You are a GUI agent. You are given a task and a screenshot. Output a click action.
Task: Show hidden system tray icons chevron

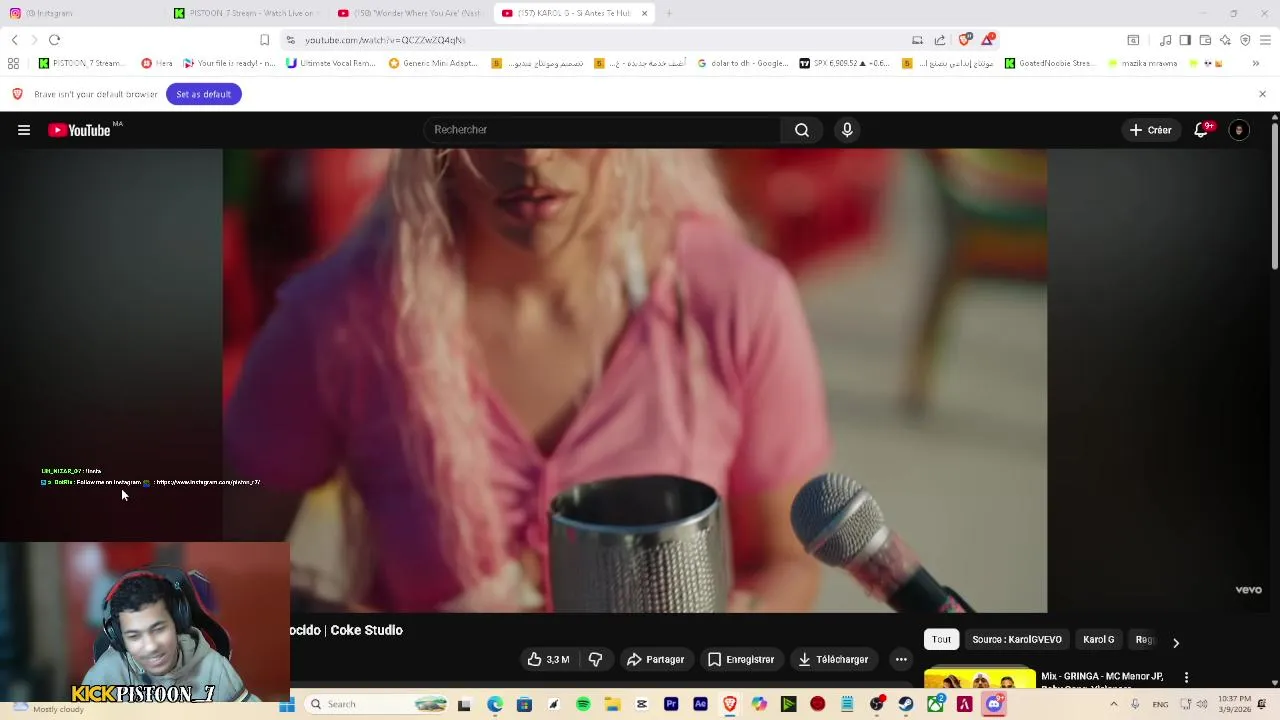tap(1113, 704)
